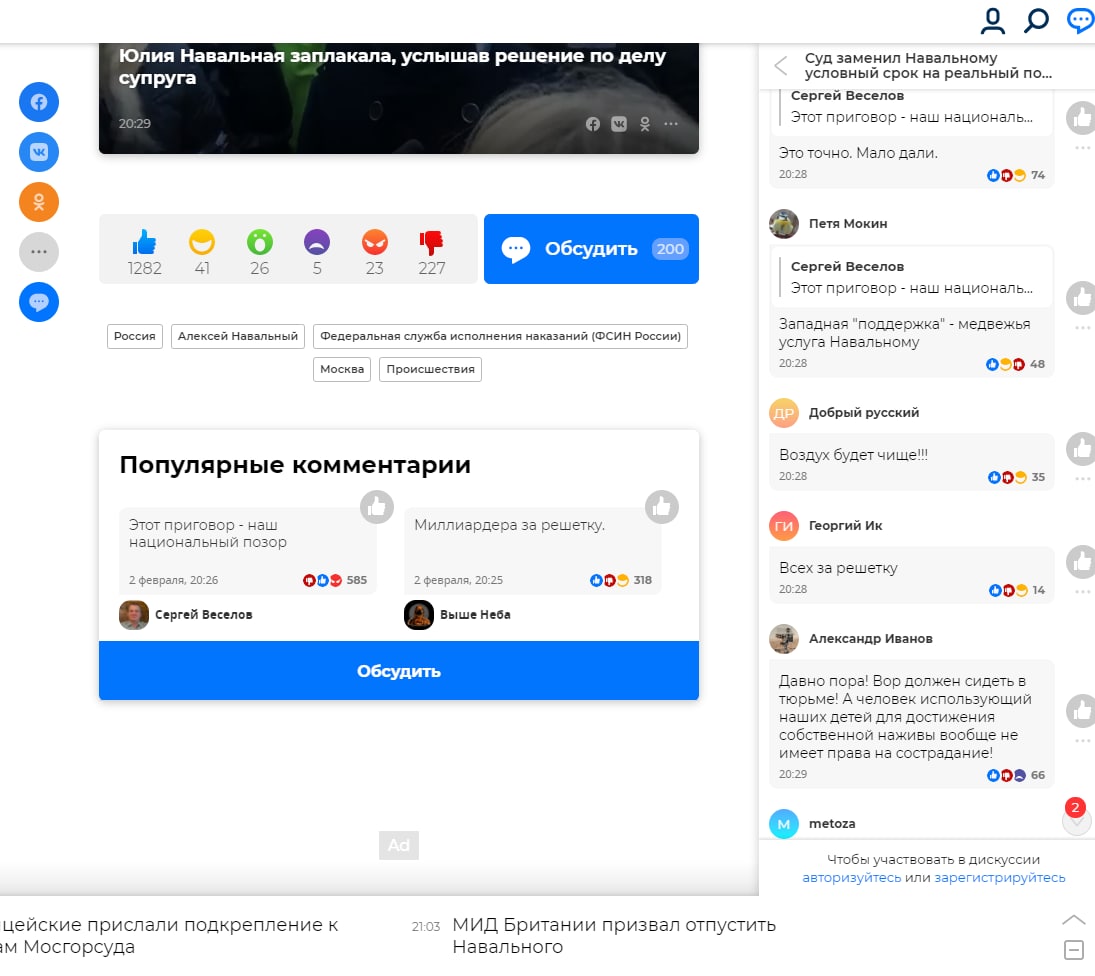The width and height of the screenshot is (1095, 976).
Task: Like Сергей Веселов's popular comment
Action: (377, 508)
